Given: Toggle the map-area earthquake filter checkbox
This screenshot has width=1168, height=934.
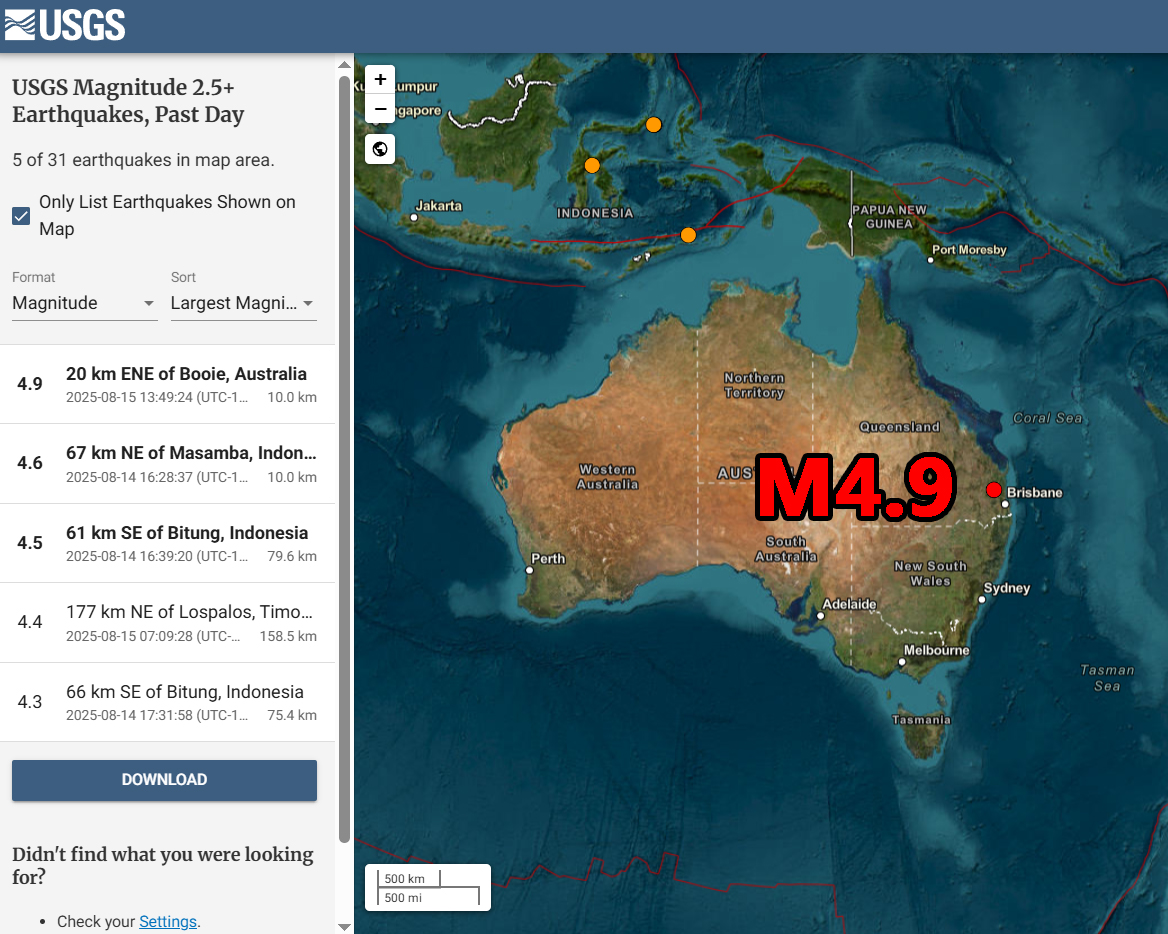Looking at the screenshot, I should tap(21, 215).
